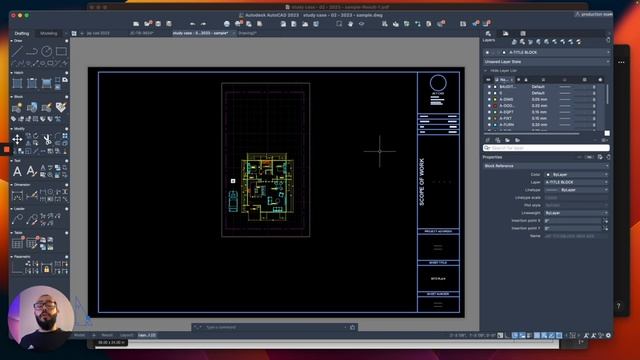
Task: Click the Array tool in Modify panel
Action: click(65, 136)
